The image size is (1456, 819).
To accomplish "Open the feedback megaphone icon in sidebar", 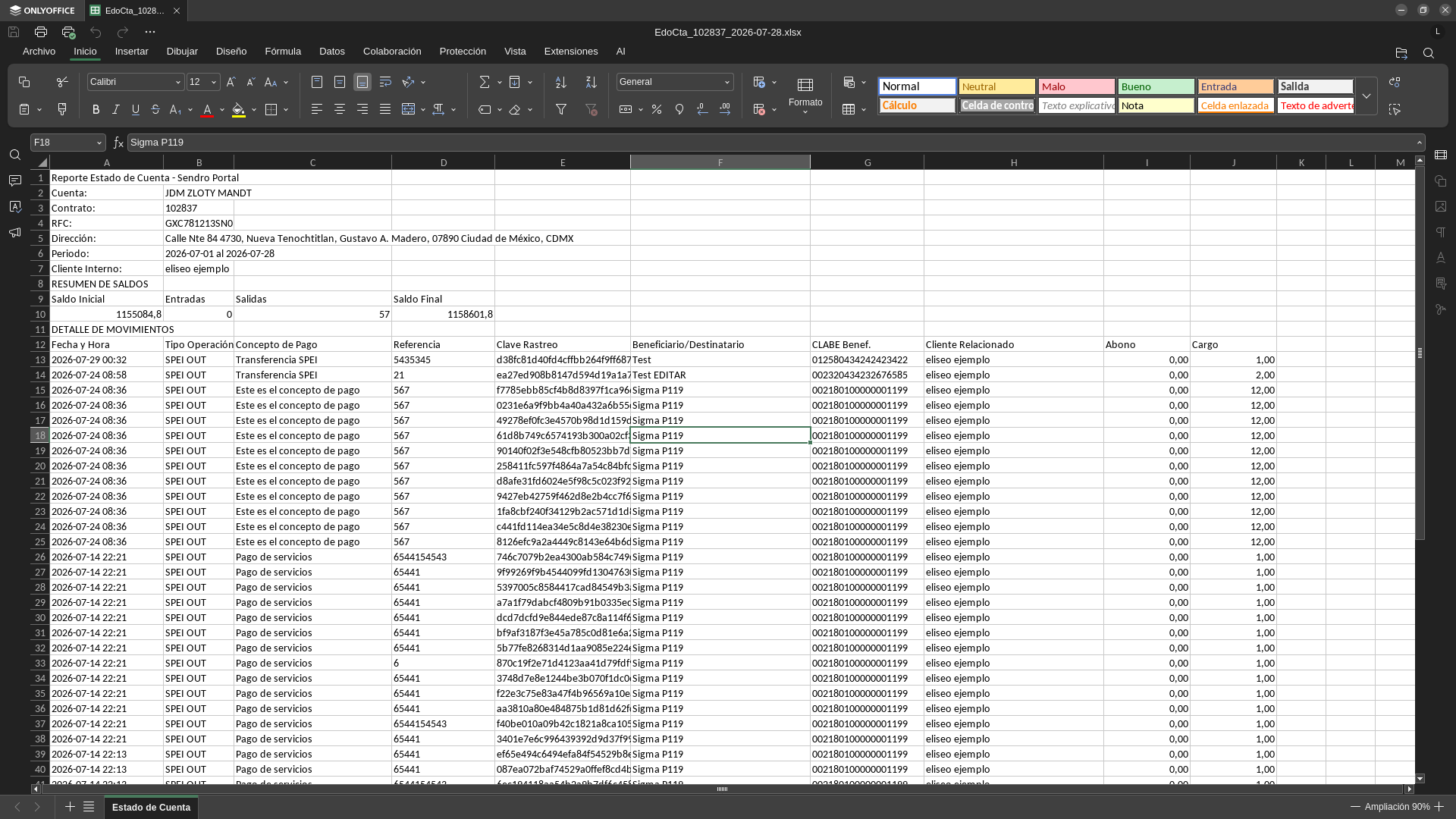I will coord(15,232).
